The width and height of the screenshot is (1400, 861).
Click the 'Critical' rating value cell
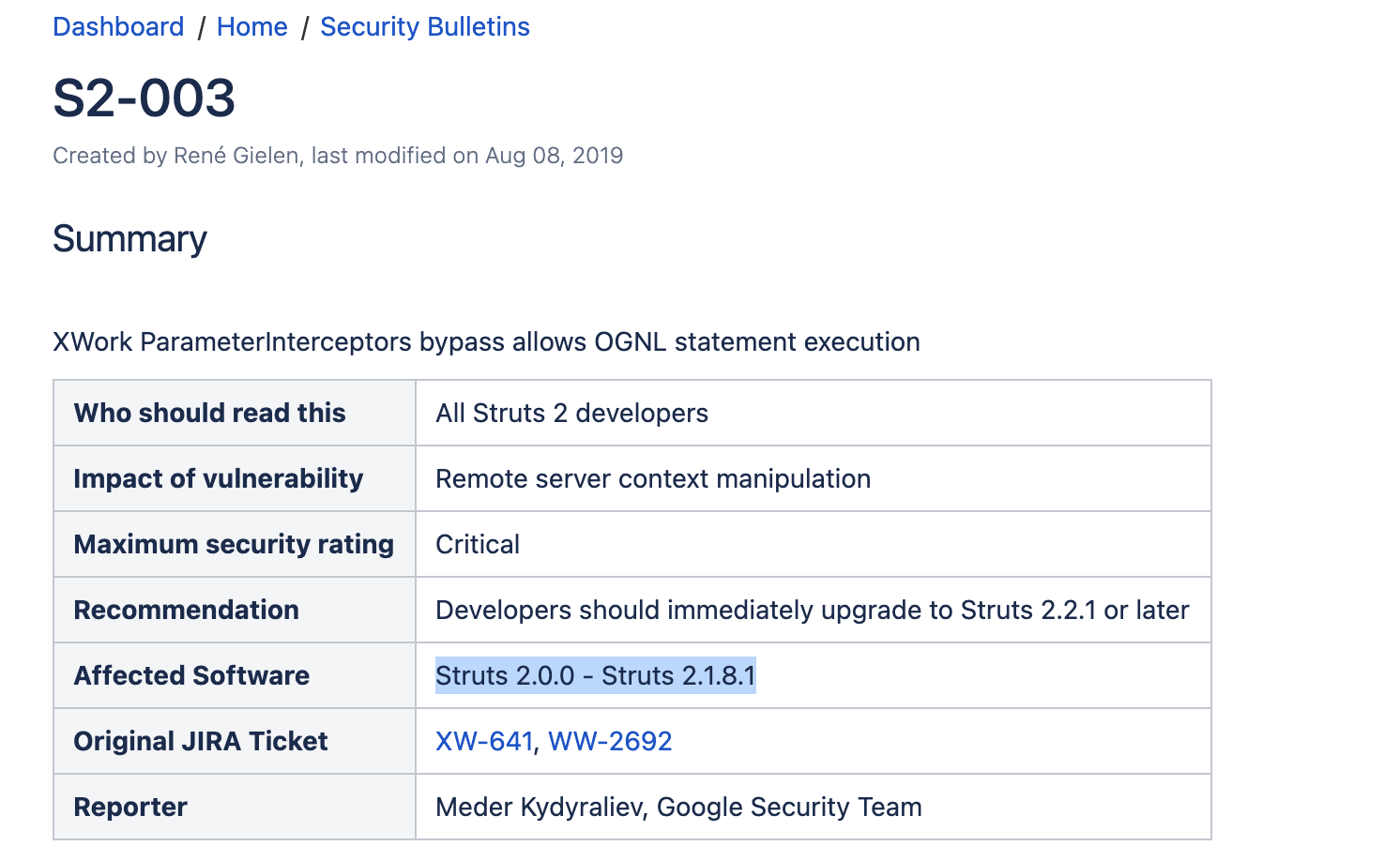tap(814, 544)
